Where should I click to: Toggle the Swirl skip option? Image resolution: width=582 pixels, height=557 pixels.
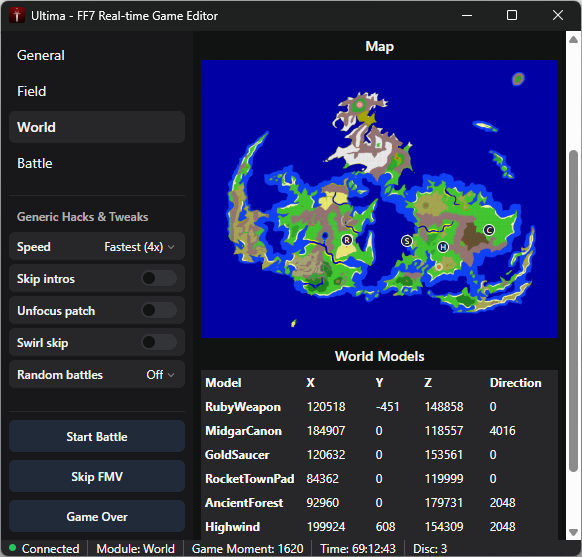tap(159, 342)
